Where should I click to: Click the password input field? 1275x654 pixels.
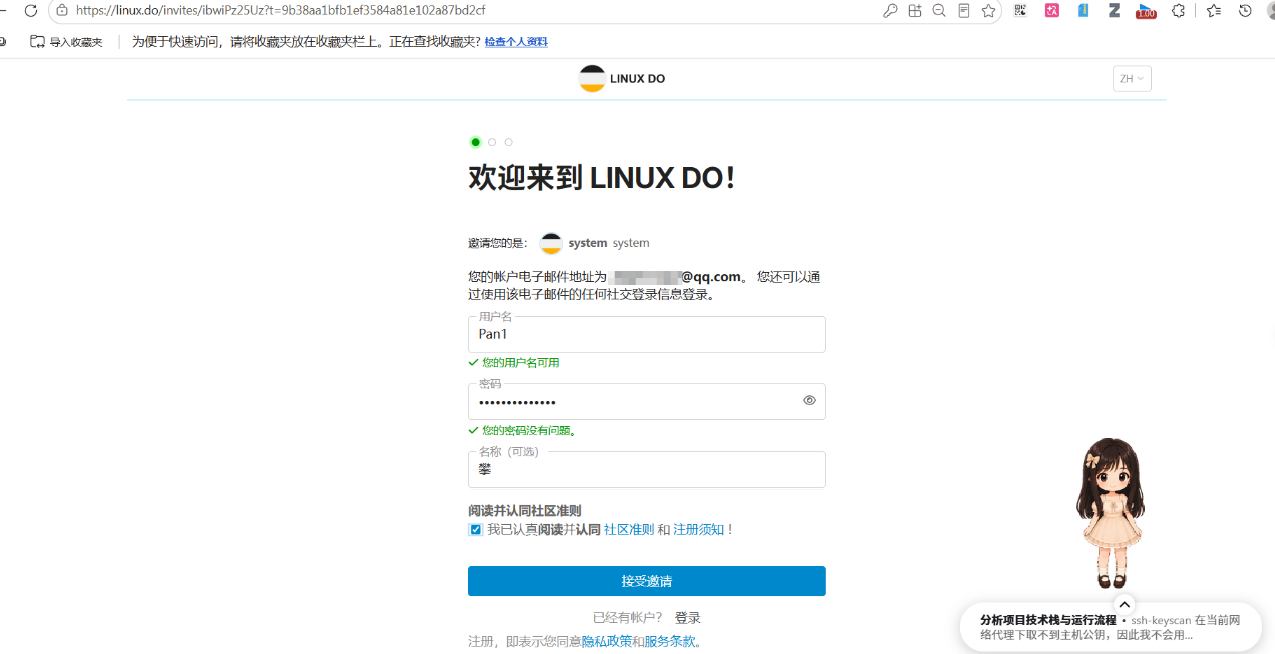(647, 401)
